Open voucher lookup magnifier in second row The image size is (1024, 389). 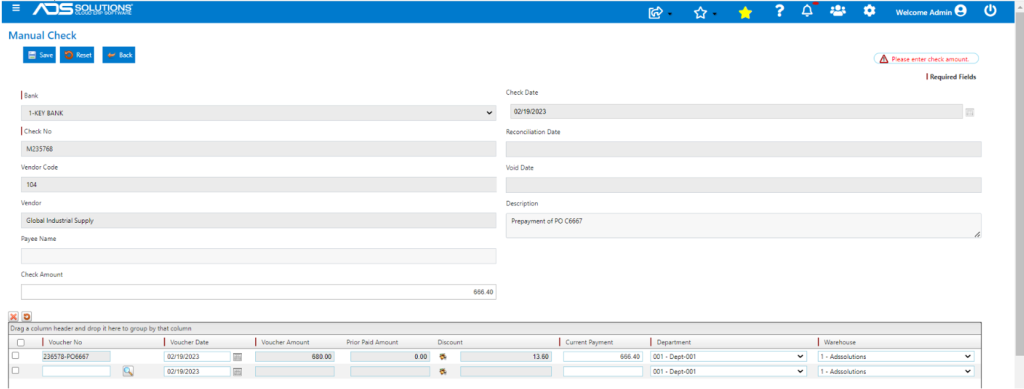coord(128,371)
